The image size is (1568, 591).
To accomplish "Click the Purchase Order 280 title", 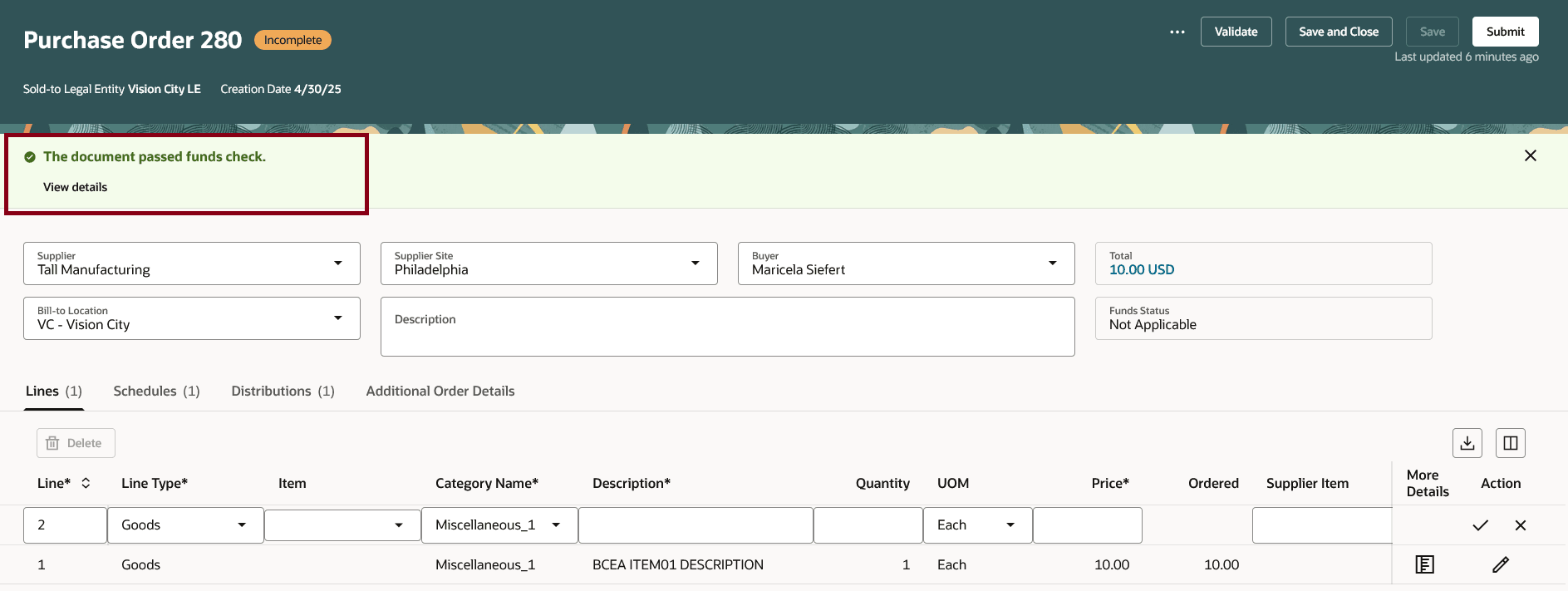I will (x=133, y=40).
